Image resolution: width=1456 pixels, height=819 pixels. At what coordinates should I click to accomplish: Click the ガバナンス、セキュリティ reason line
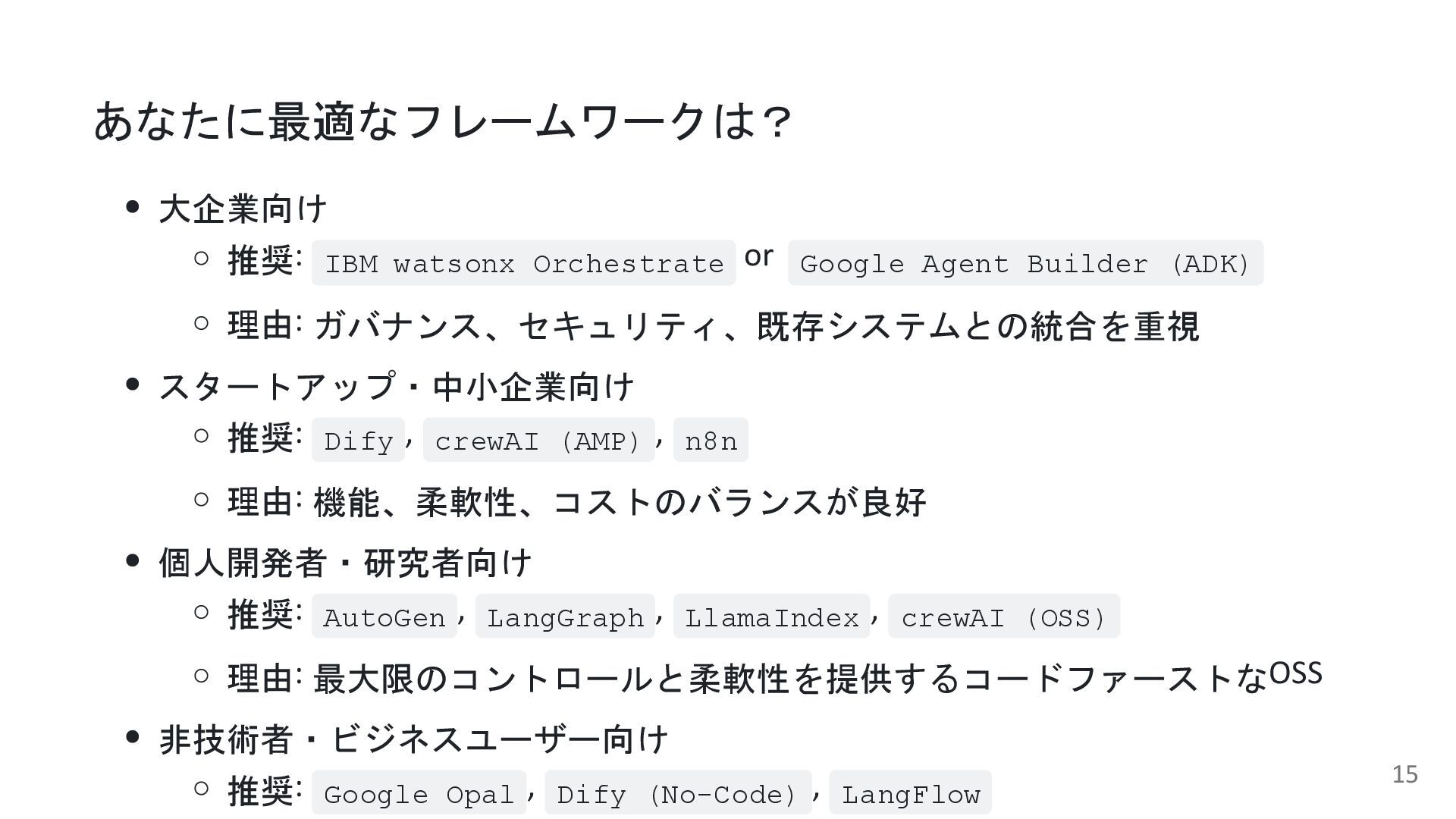click(x=714, y=326)
